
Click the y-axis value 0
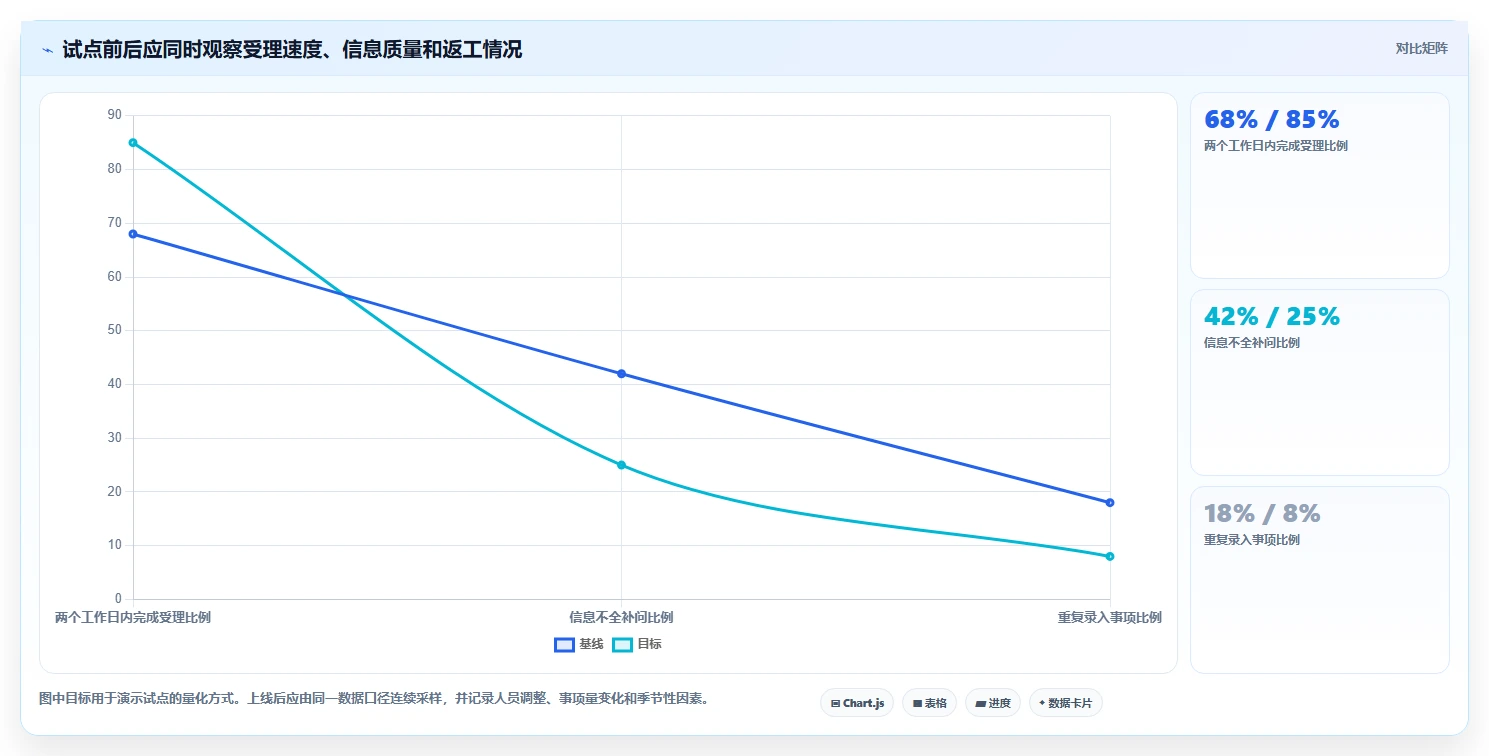pos(117,599)
